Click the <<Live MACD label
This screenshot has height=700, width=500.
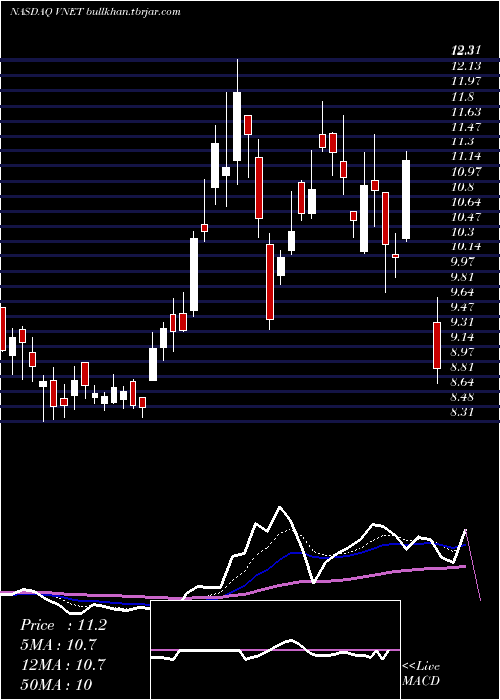tap(421, 673)
